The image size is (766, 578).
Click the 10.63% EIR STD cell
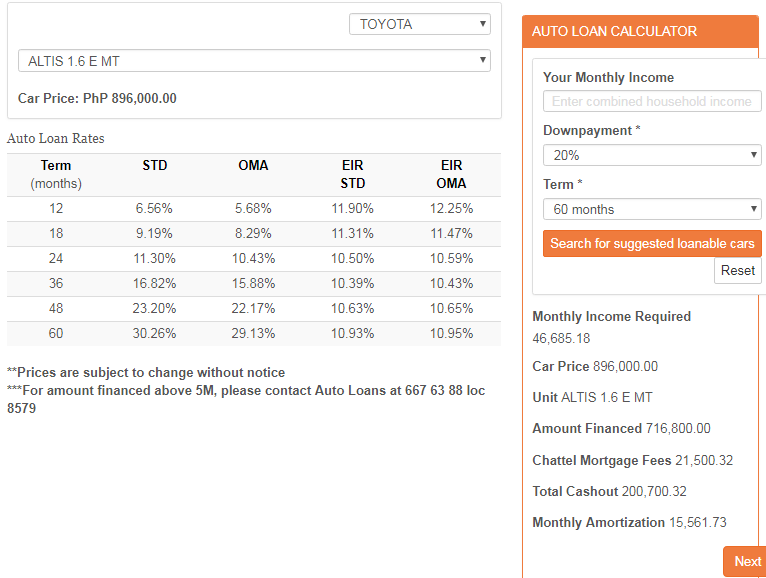coord(352,308)
